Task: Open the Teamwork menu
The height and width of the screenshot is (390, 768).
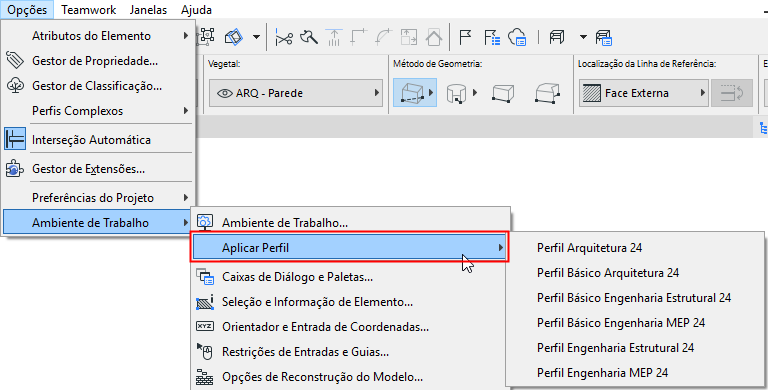Action: [x=89, y=10]
